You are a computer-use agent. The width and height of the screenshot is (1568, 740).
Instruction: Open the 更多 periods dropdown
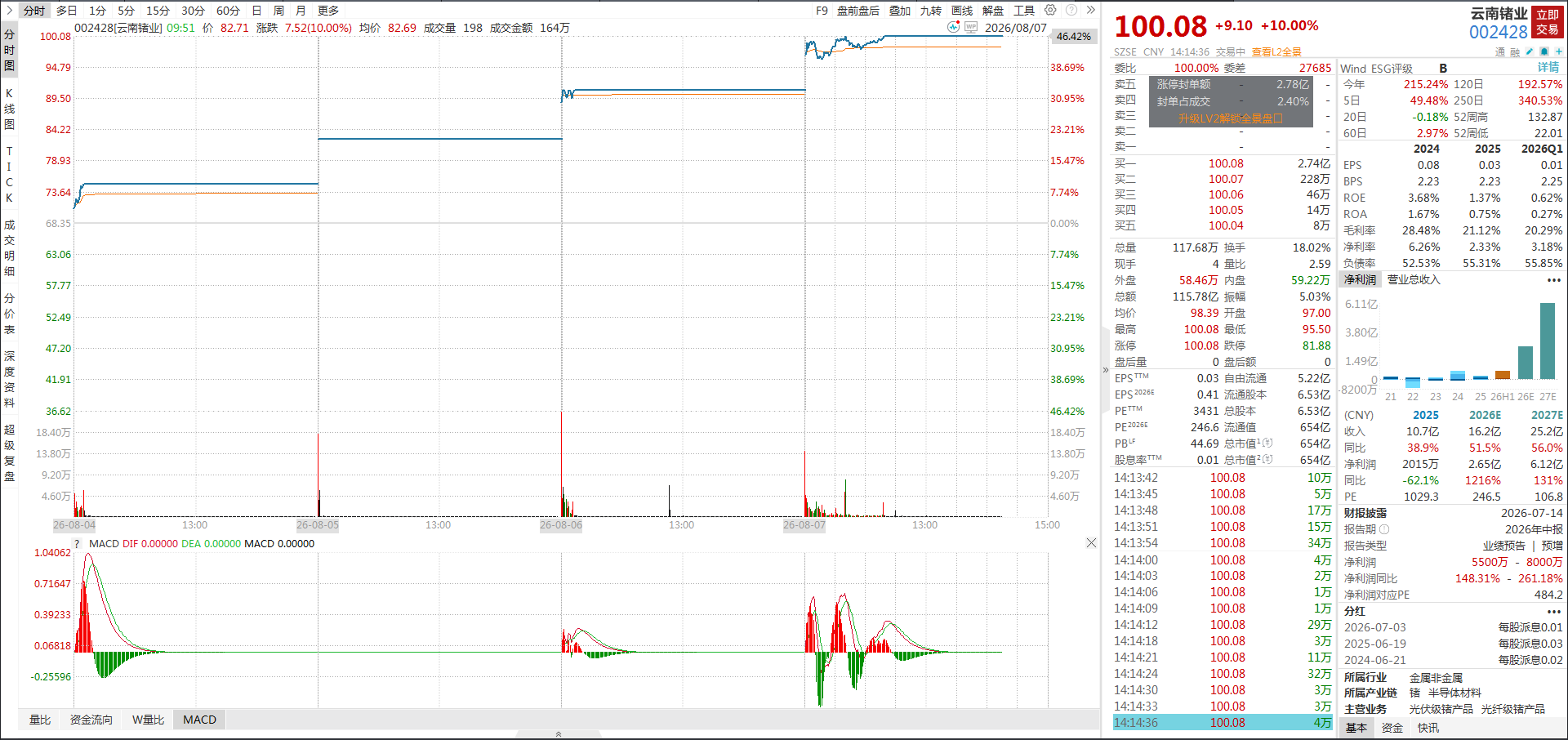328,11
